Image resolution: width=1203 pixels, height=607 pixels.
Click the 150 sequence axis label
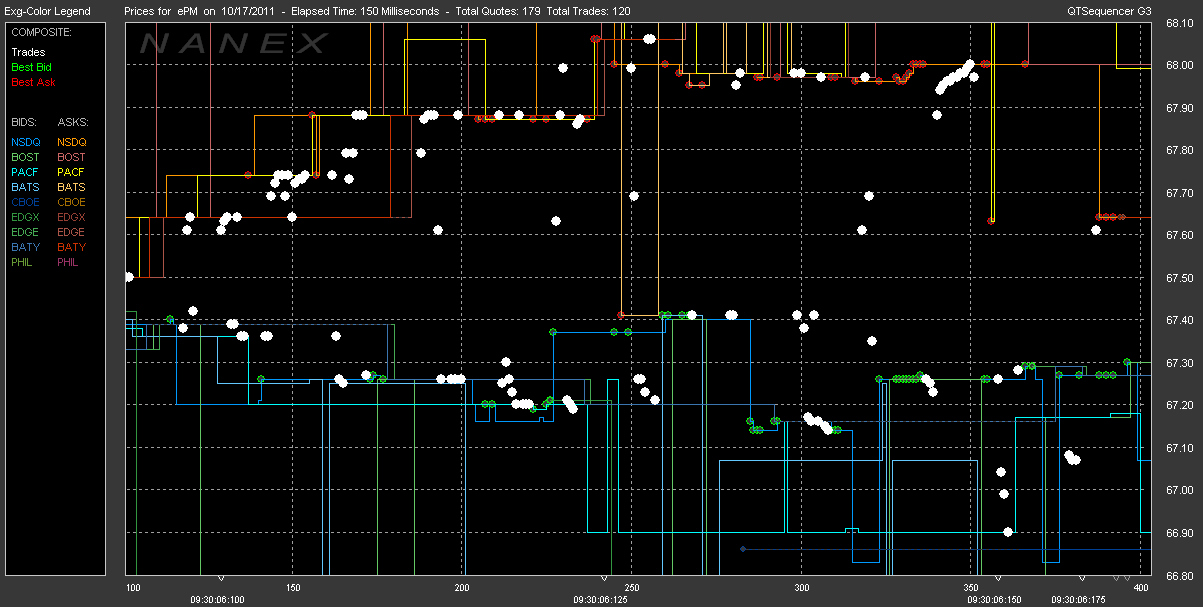click(x=293, y=587)
